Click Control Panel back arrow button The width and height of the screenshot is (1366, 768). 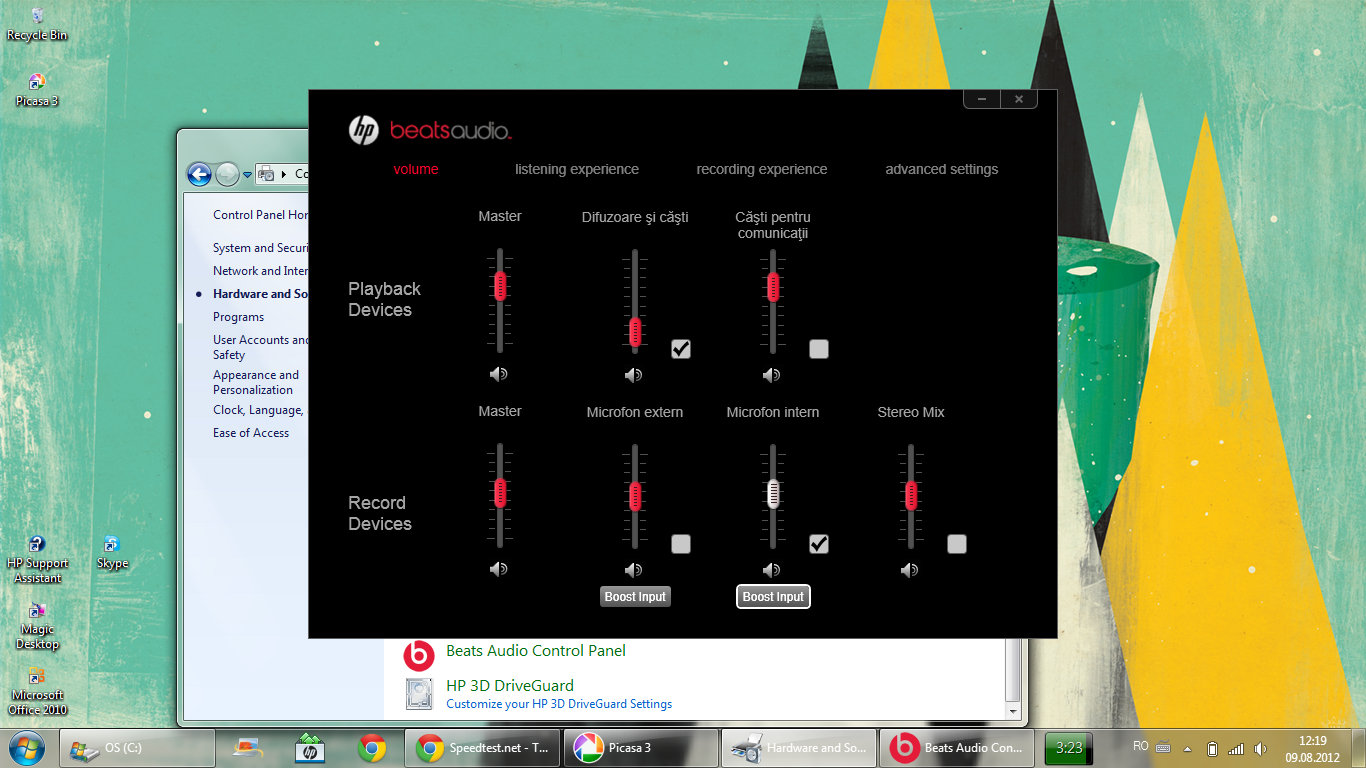[x=199, y=174]
